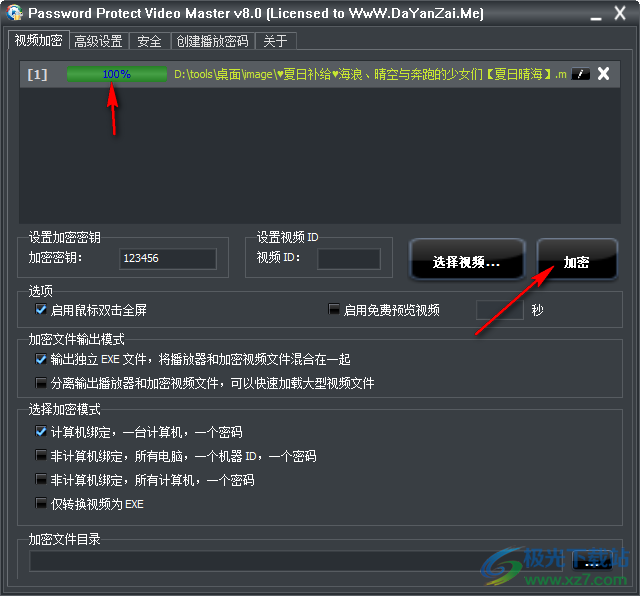Click the 加密文件目录 path field

296,561
